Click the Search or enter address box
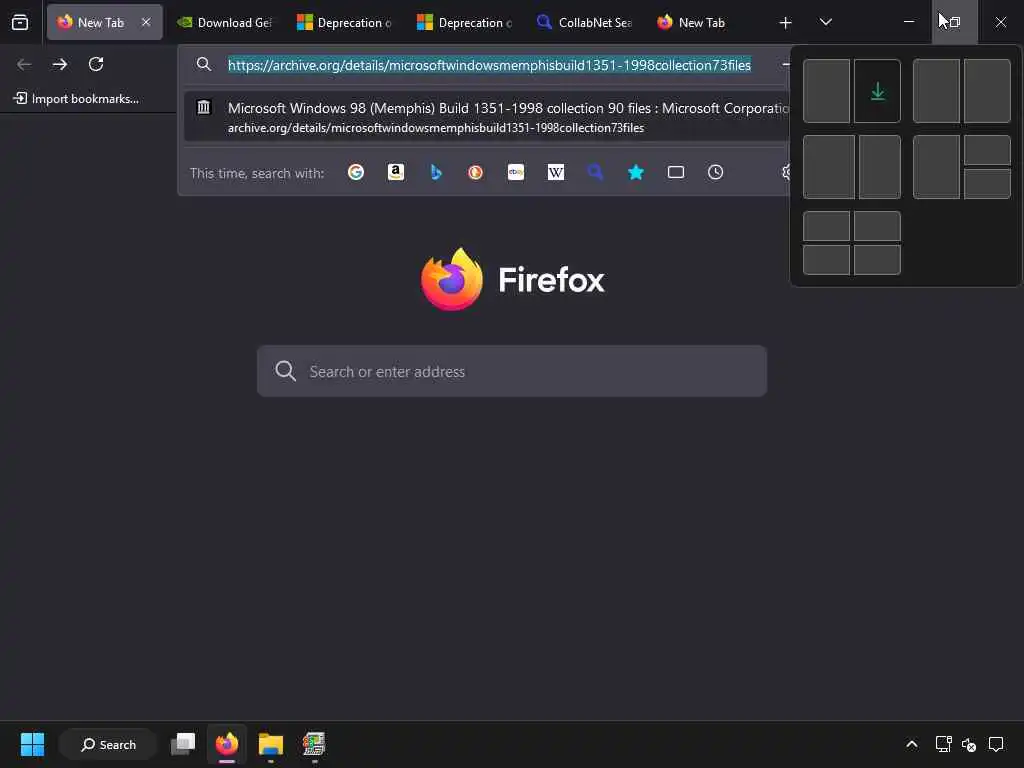 [511, 371]
